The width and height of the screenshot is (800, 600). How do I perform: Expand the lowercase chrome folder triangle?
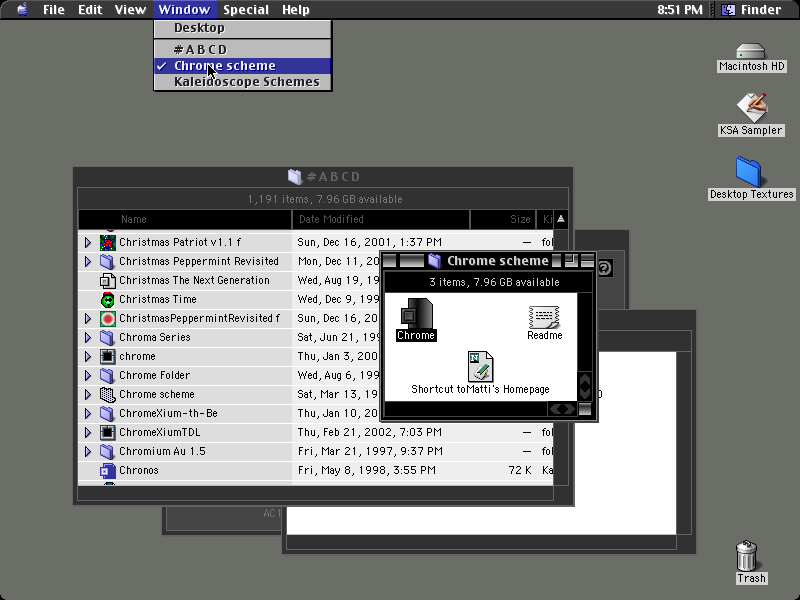[88, 356]
